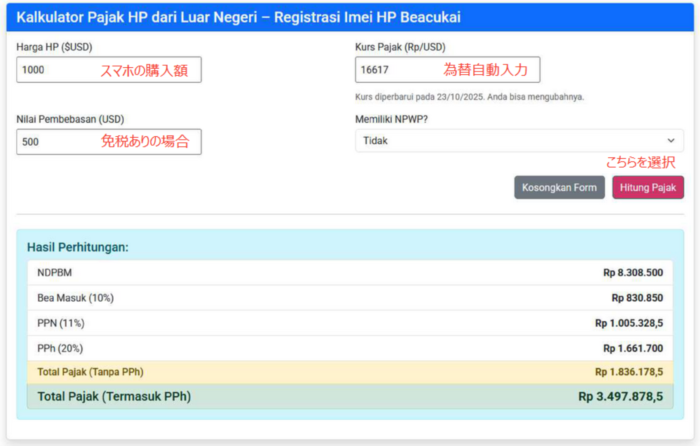Click the Rp 3.497.878,5 total amount

(620, 397)
